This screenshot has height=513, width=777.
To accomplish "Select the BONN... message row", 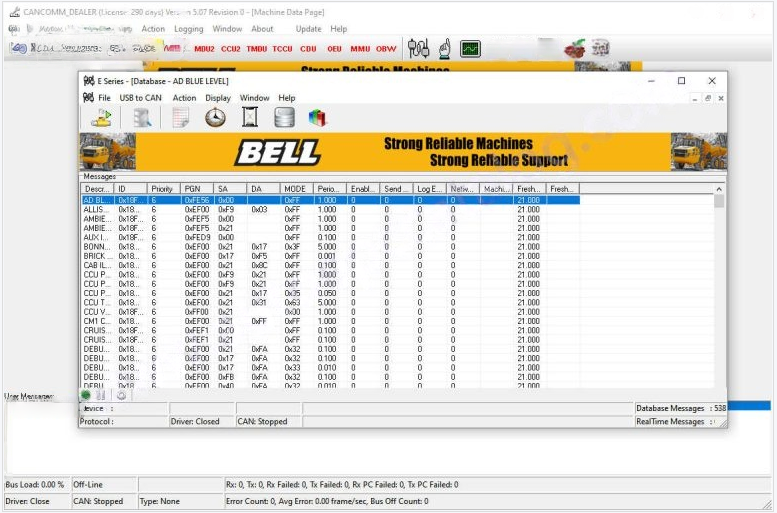I will click(x=331, y=247).
